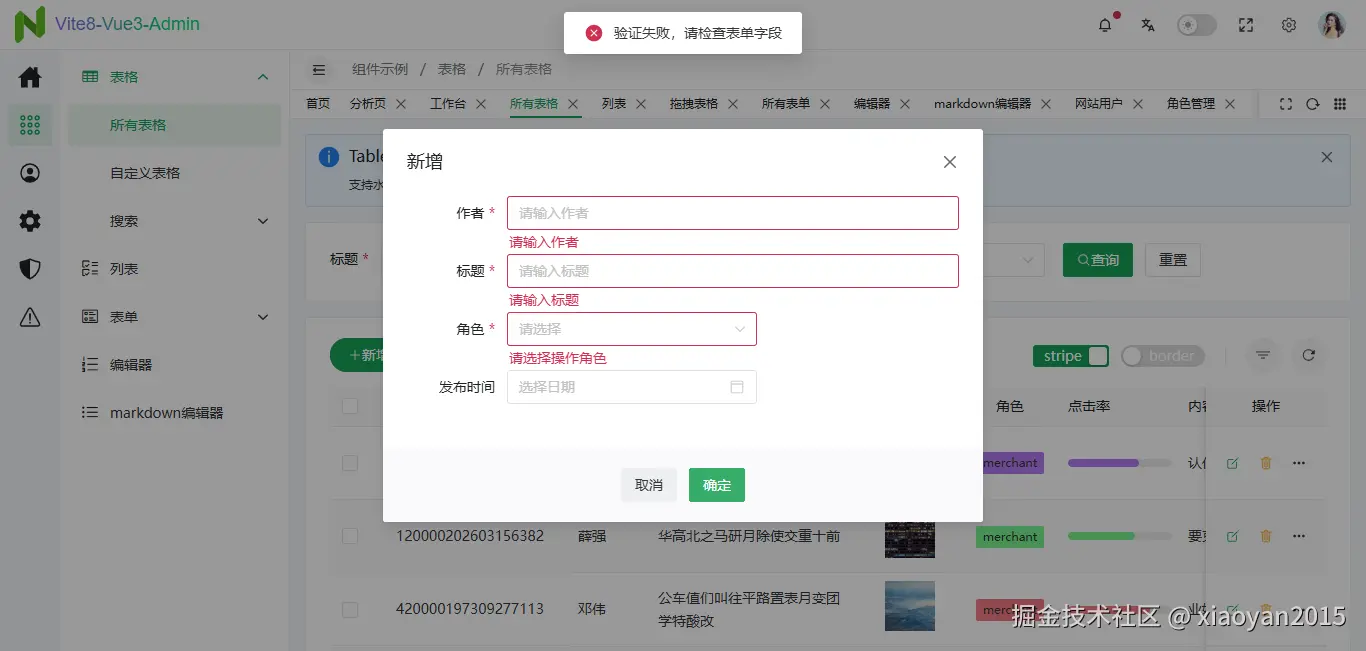Select the shield permission icon in the sidebar
The image size is (1366, 651).
coord(30,269)
